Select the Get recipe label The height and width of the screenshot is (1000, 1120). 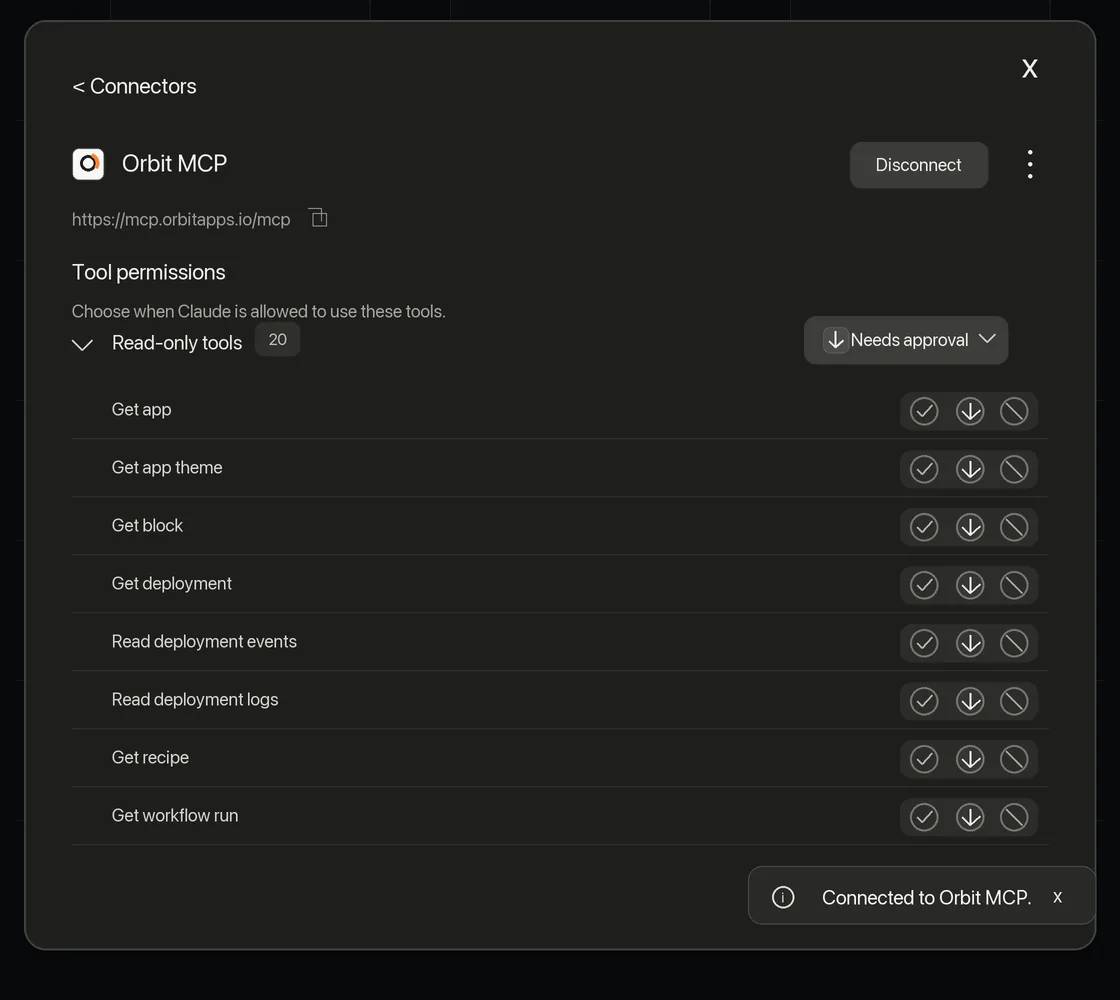click(150, 757)
